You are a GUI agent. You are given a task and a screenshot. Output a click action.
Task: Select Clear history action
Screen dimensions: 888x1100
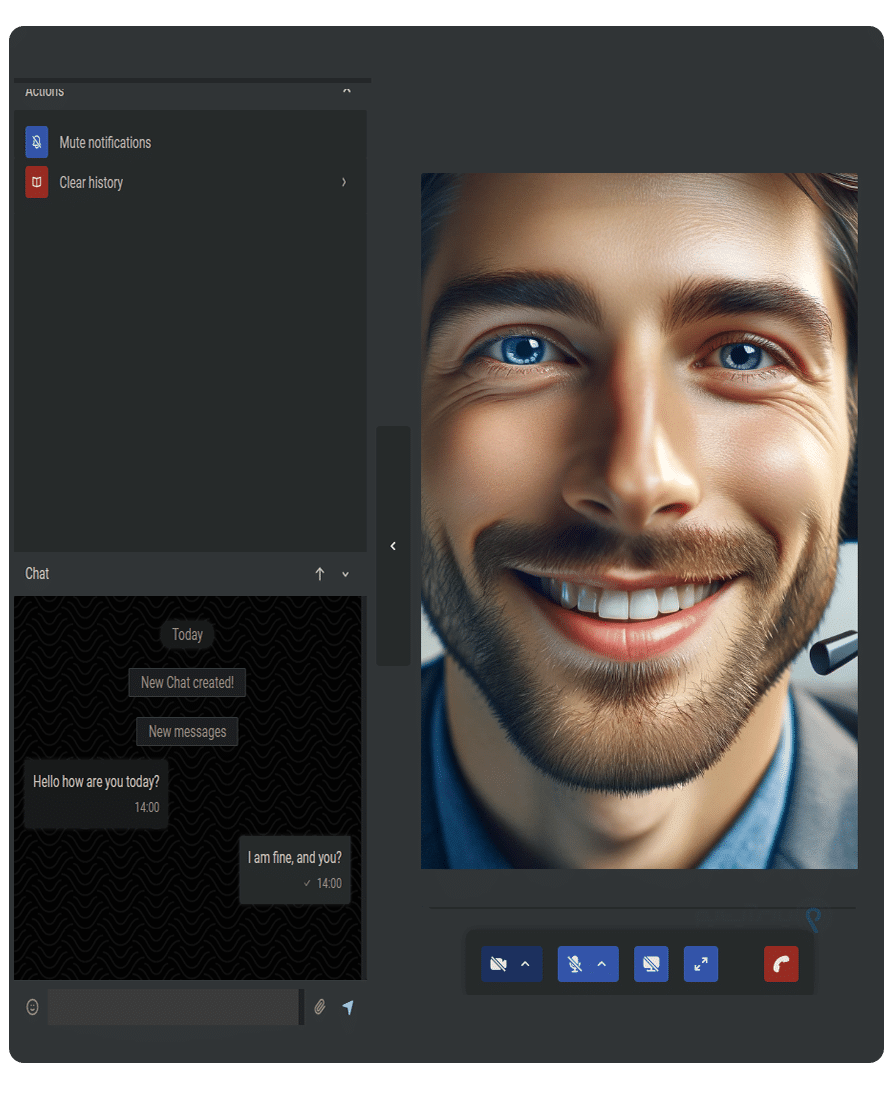(91, 182)
